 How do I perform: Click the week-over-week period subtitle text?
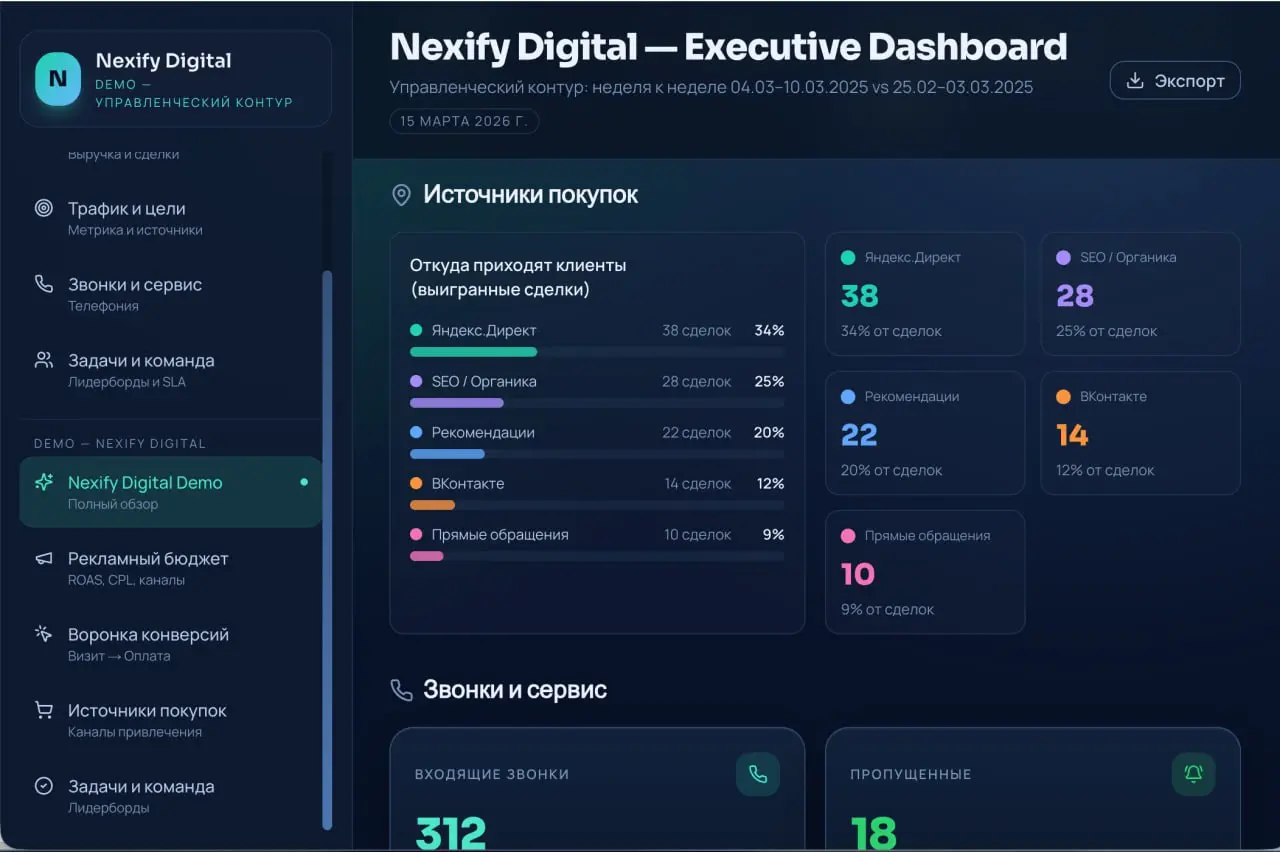tap(711, 87)
